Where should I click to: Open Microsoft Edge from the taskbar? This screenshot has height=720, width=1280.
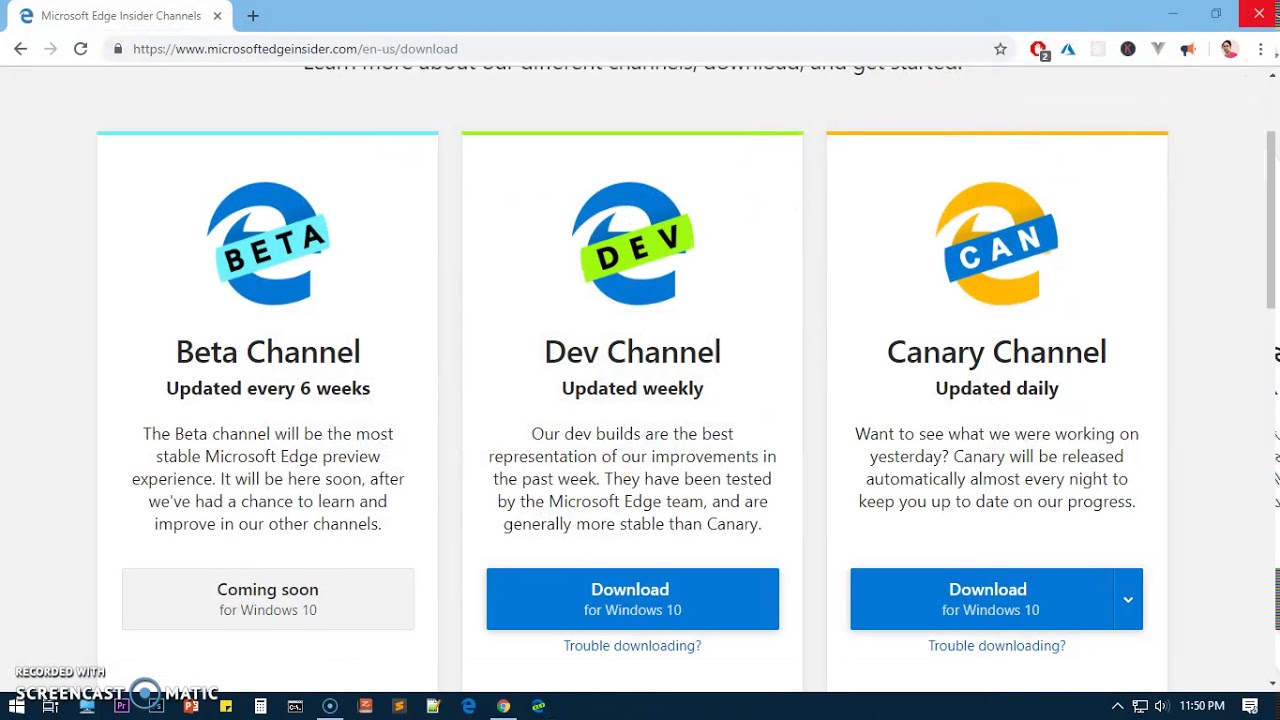point(468,706)
